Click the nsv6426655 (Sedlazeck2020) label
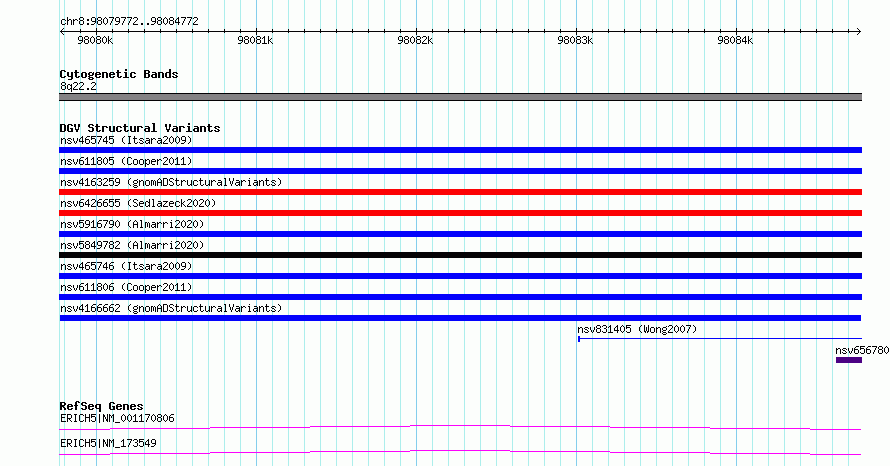 [138, 203]
